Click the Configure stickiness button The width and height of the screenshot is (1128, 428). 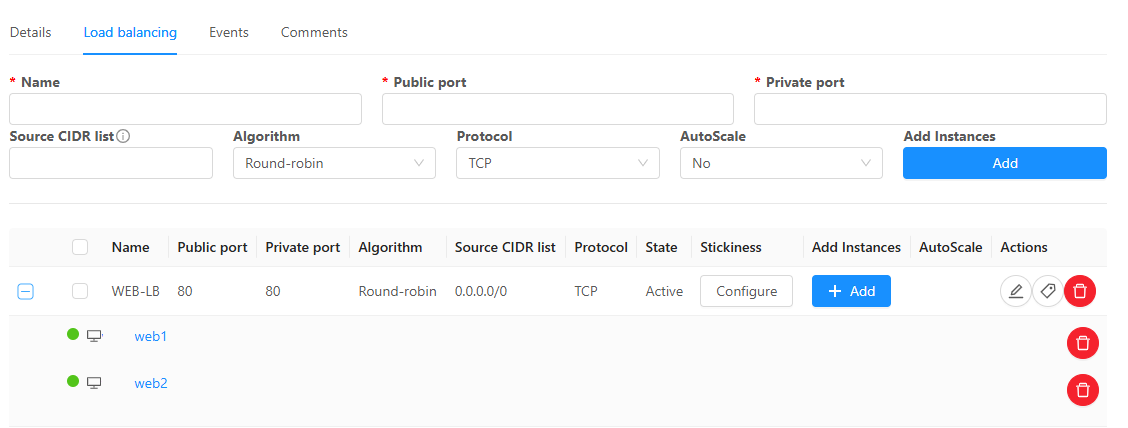(746, 291)
